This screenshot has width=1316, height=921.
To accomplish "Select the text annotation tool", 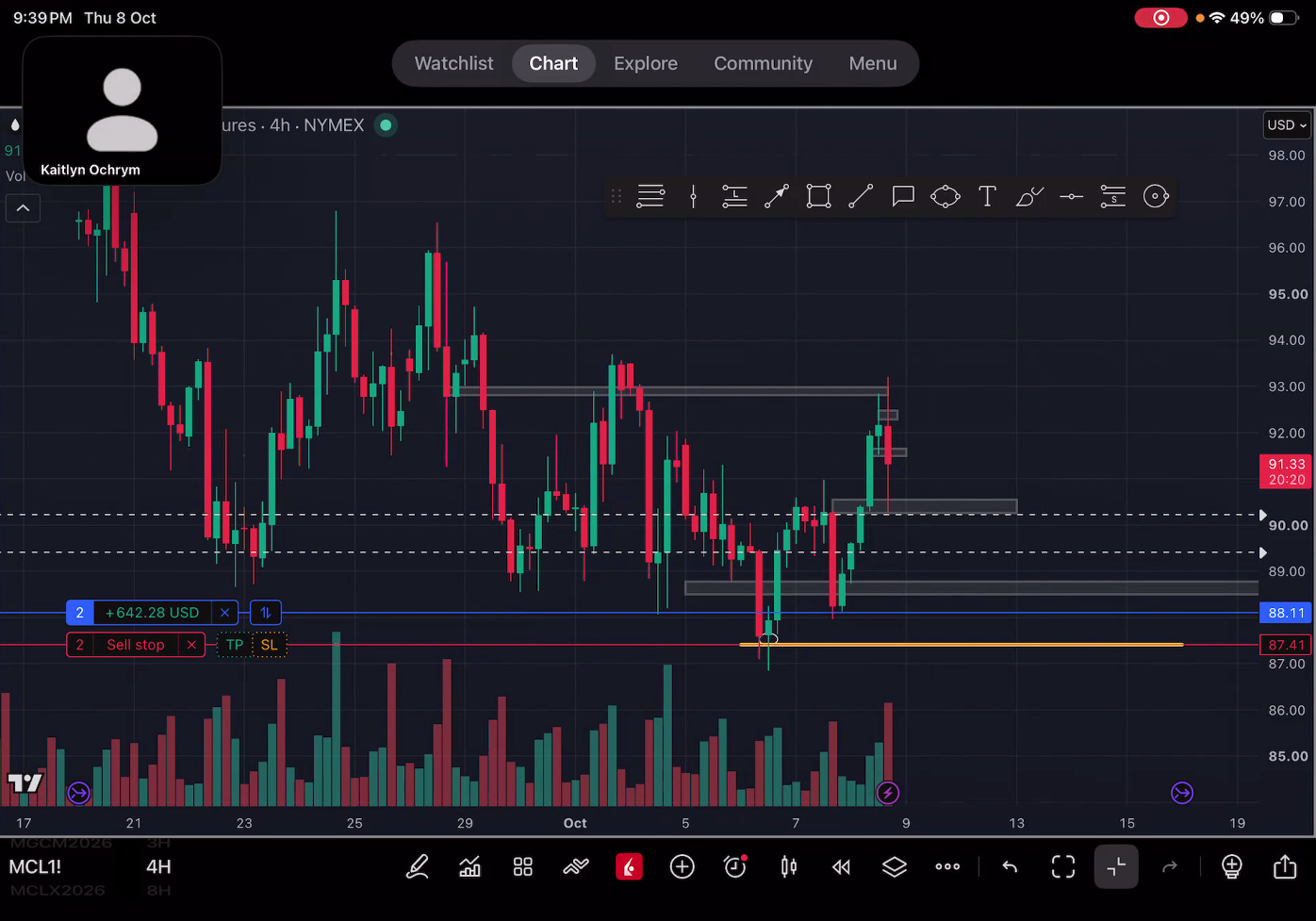I will click(x=987, y=196).
